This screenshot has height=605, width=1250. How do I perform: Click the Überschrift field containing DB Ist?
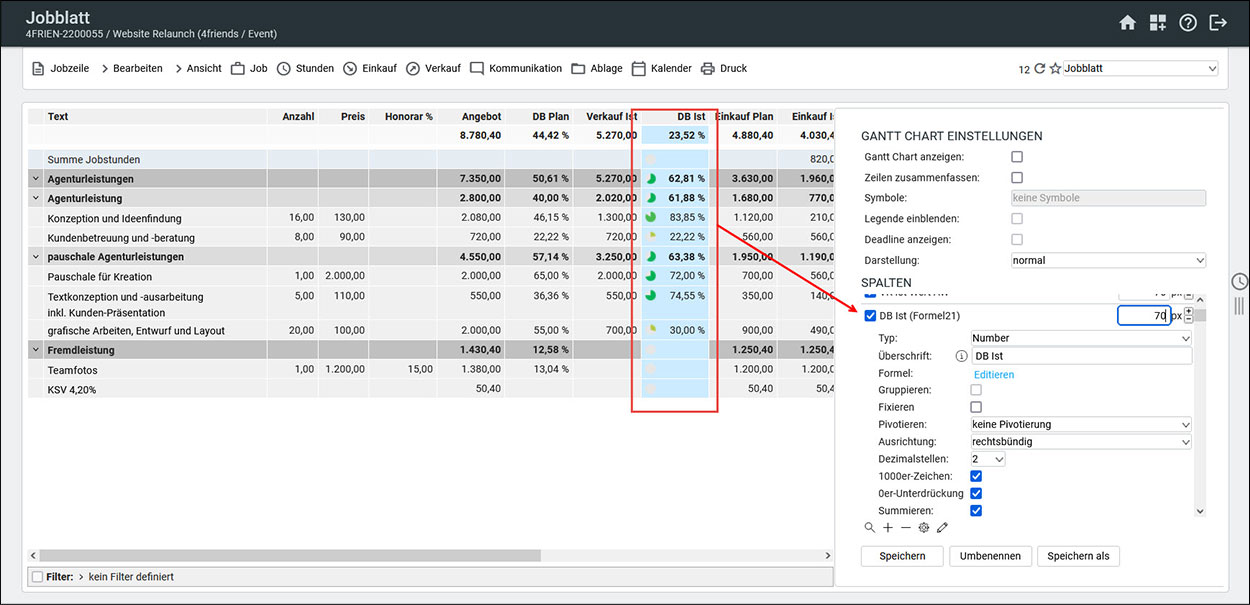pos(1081,356)
